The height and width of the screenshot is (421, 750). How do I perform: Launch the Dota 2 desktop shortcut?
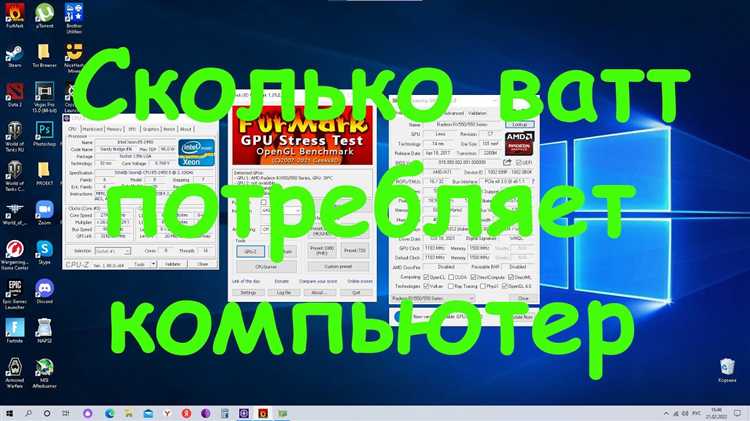(14, 94)
